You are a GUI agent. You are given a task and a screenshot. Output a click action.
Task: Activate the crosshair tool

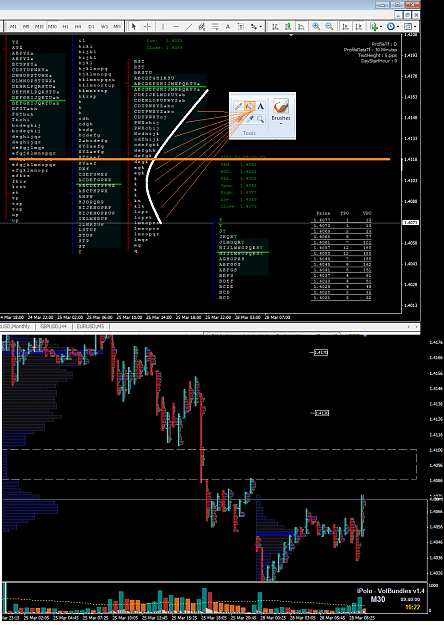tap(147, 26)
